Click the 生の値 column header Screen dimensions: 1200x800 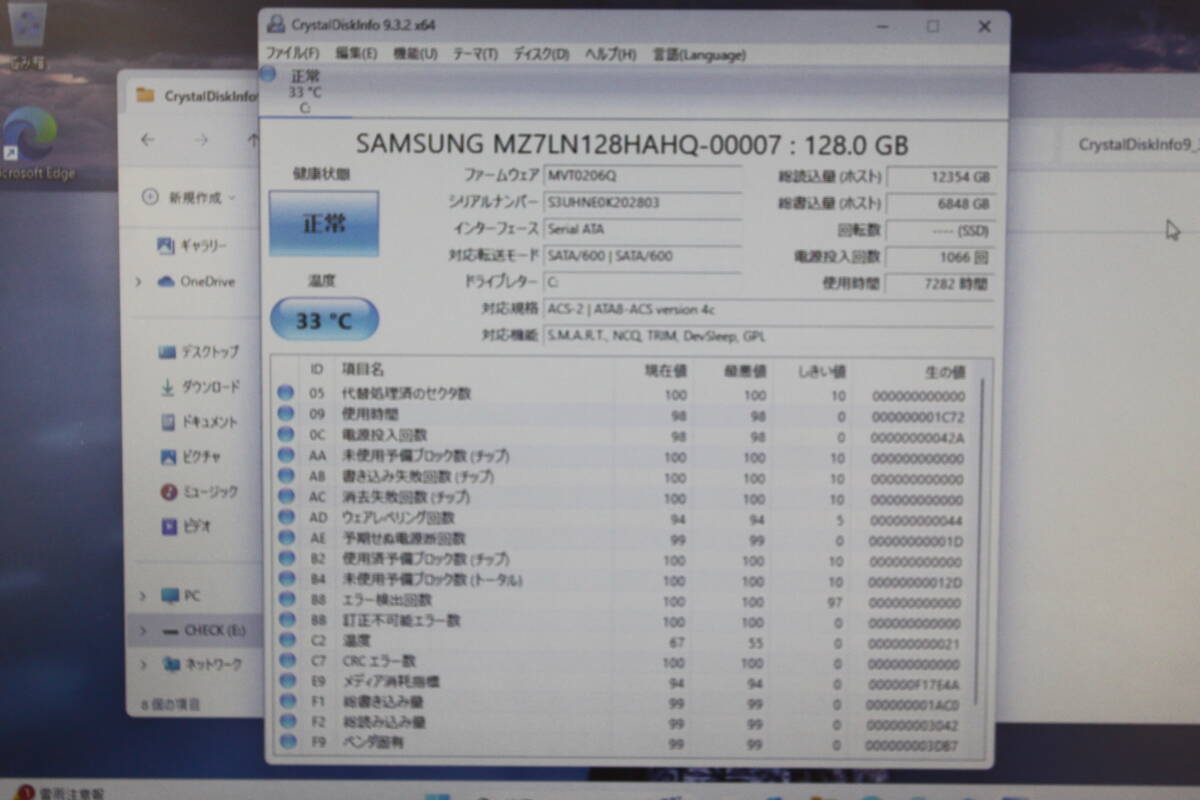click(x=945, y=372)
